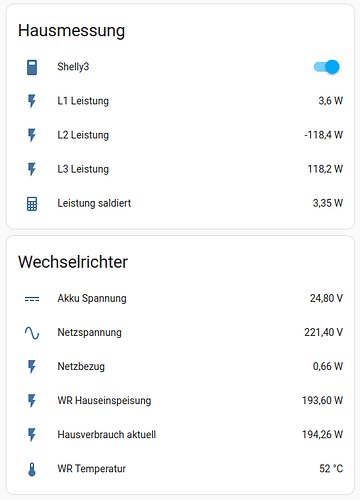Click the L2 Leistung lightning icon
Screen dimensions: 360x500
coord(32,135)
